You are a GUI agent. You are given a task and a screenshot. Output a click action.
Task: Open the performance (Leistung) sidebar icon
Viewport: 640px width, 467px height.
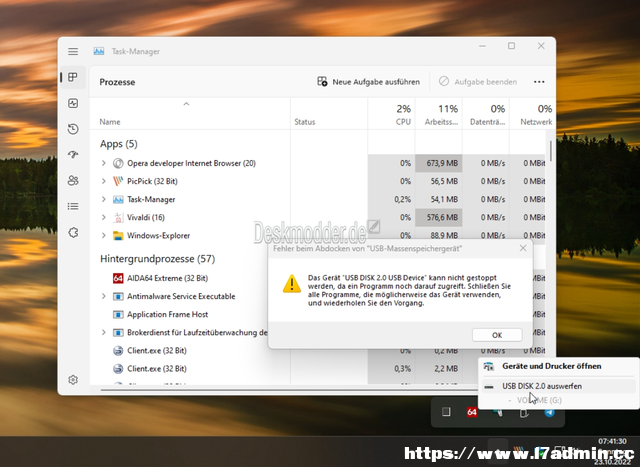click(73, 103)
